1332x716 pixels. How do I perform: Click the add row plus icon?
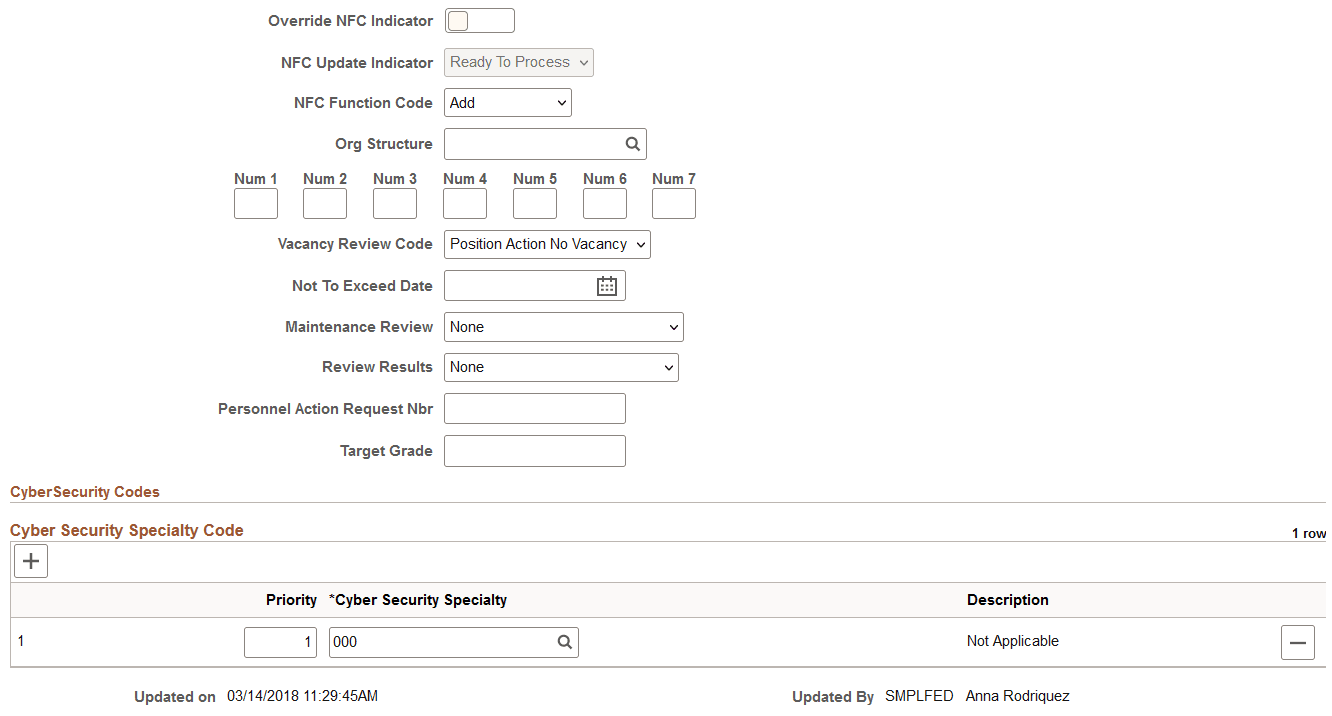30,561
